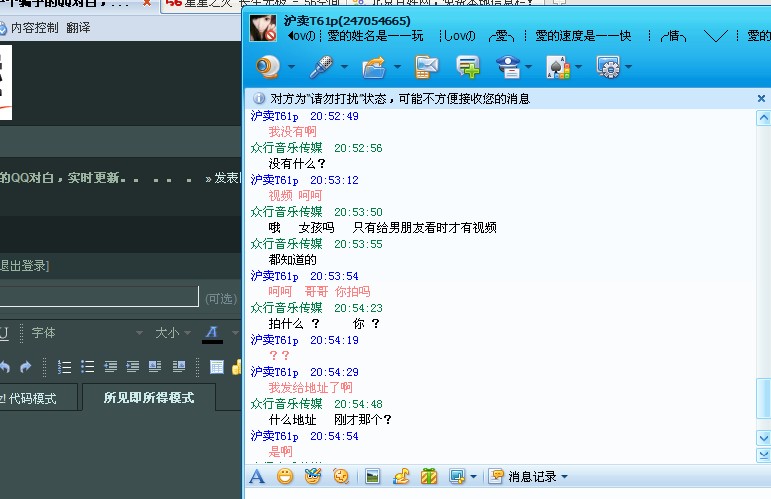This screenshot has height=499, width=771.
Task: Increase indent in editor toolbar
Action: [133, 367]
